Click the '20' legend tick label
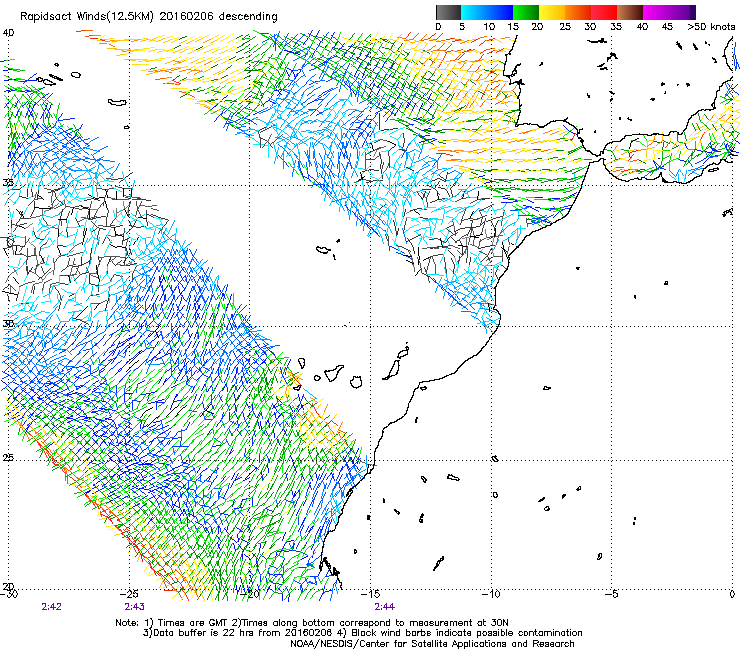 click(537, 27)
